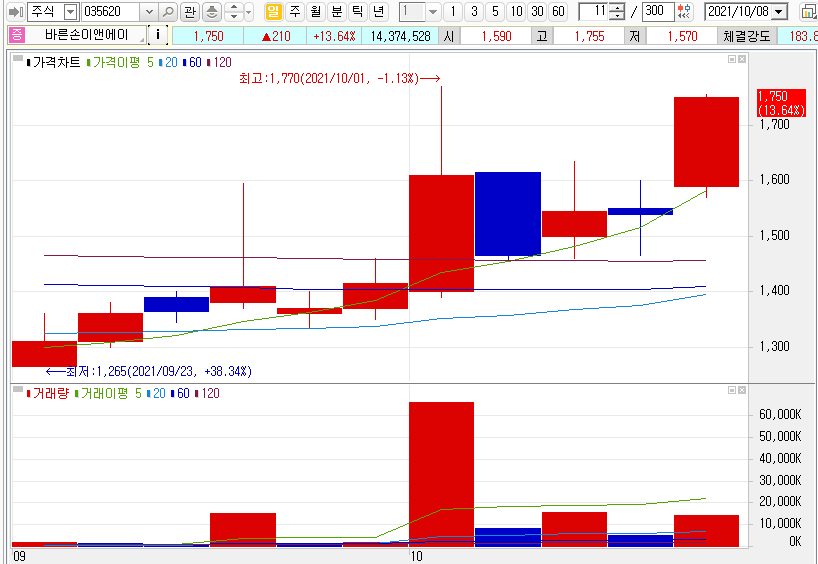Select the 주 weekly period
Viewport: 818px width, 564px height.
(295, 11)
